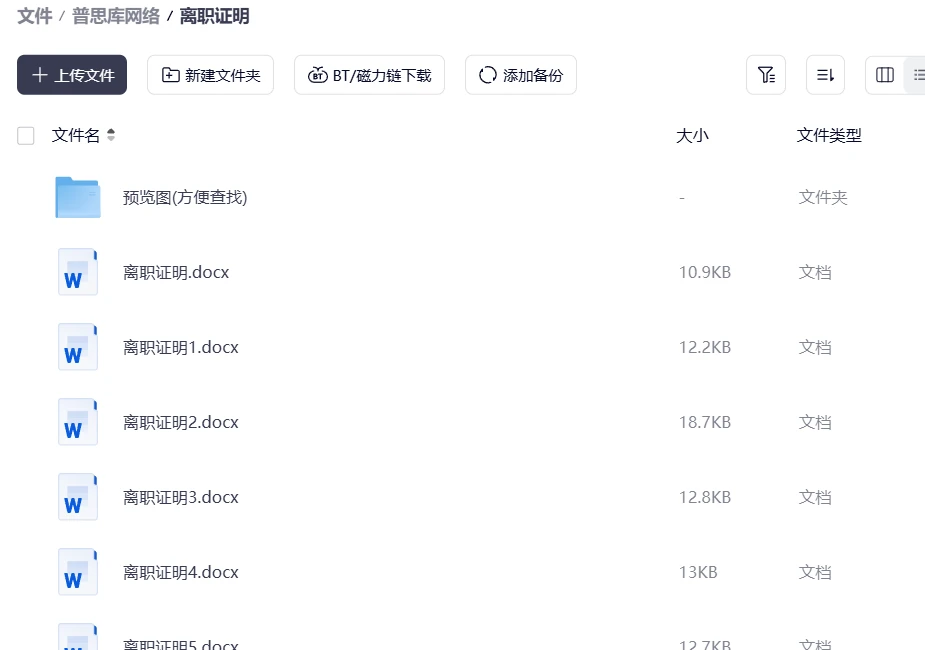Go to 文件 root breadcrumb
This screenshot has height=650, width=925.
point(35,16)
